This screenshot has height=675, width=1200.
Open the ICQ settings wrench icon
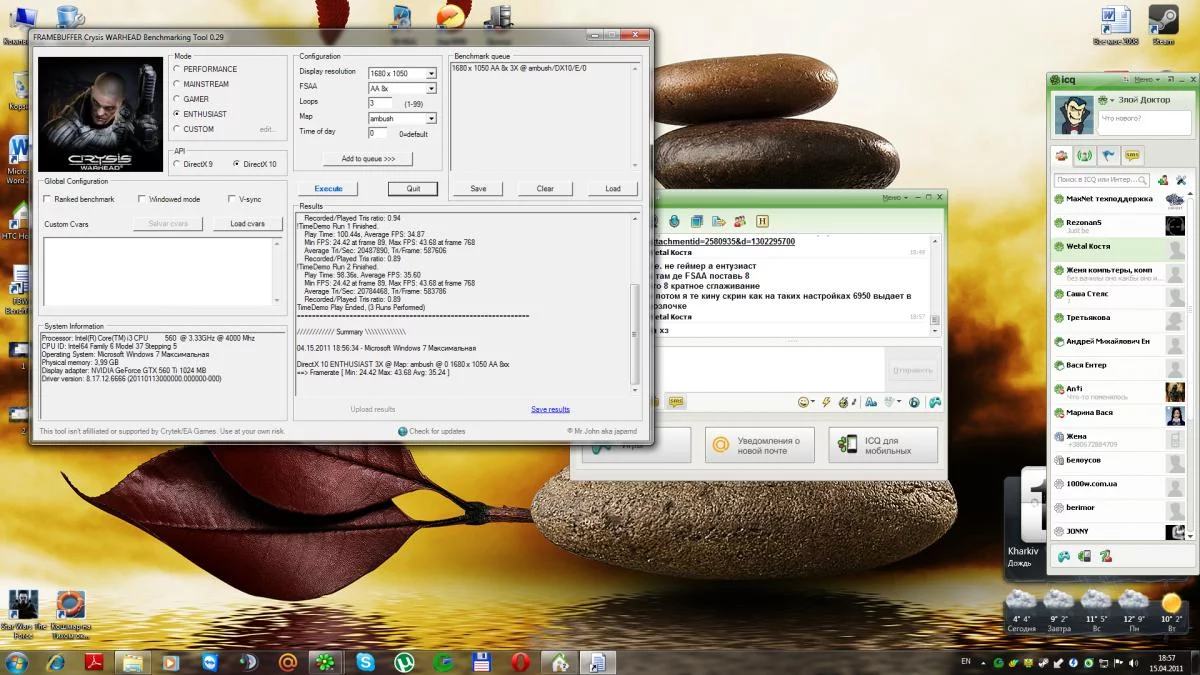[1180, 180]
